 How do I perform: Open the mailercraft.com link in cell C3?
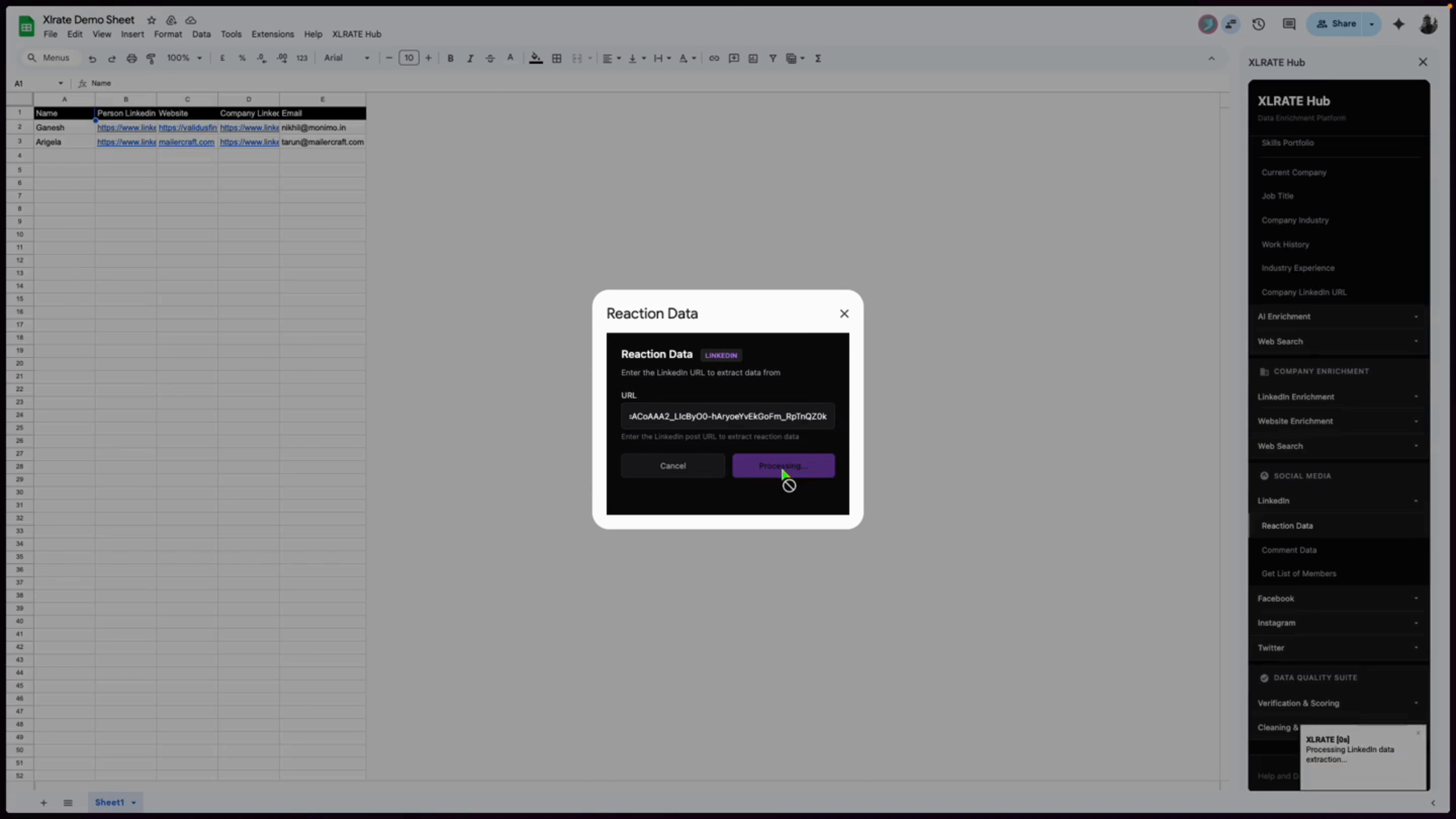pyautogui.click(x=187, y=142)
